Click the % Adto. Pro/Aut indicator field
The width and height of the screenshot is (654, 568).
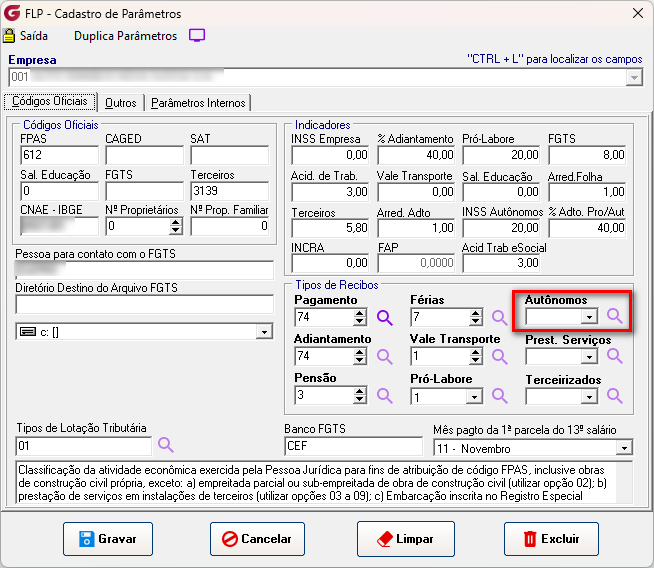[x=587, y=228]
